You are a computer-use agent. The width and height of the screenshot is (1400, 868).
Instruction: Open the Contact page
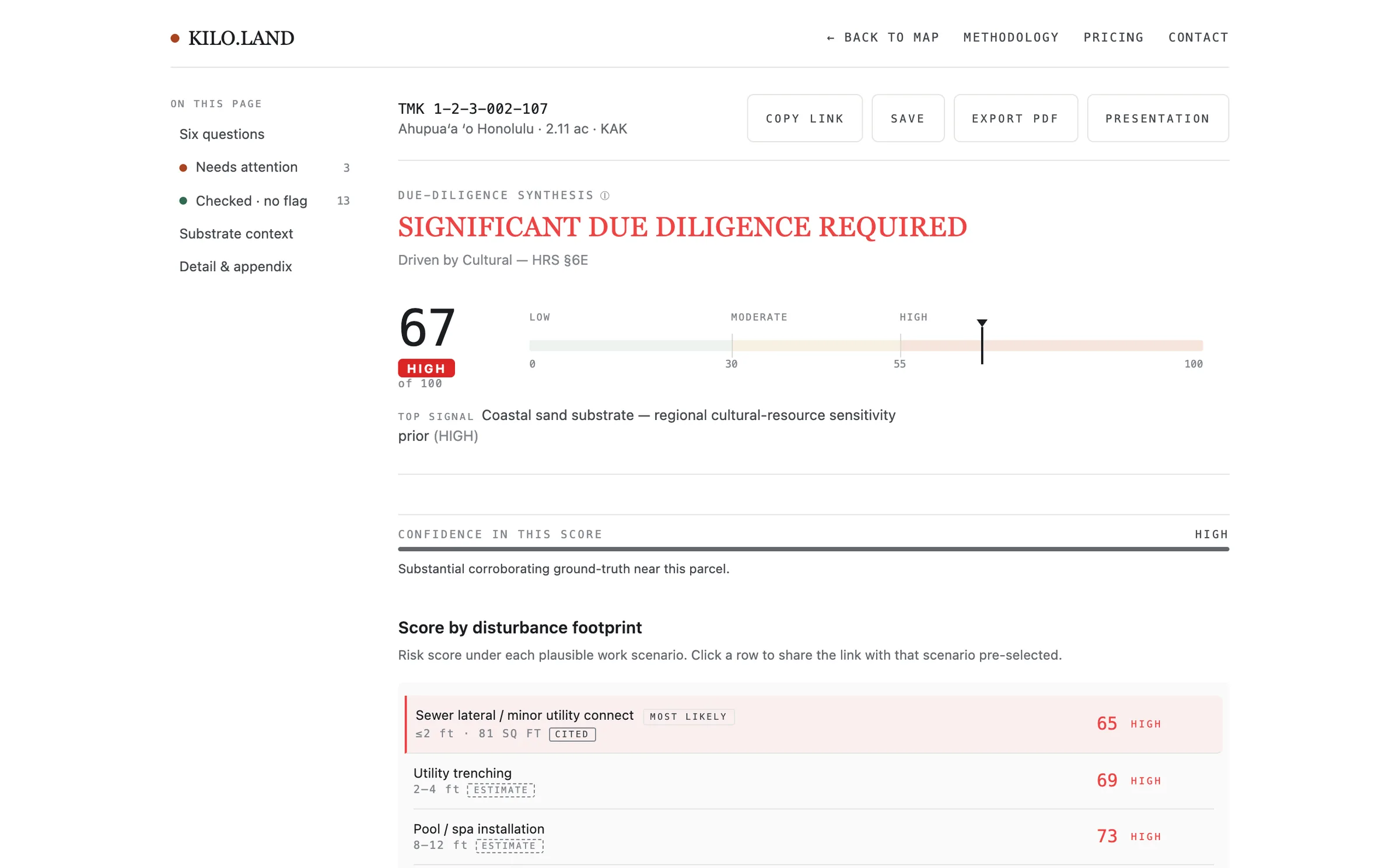(x=1198, y=37)
